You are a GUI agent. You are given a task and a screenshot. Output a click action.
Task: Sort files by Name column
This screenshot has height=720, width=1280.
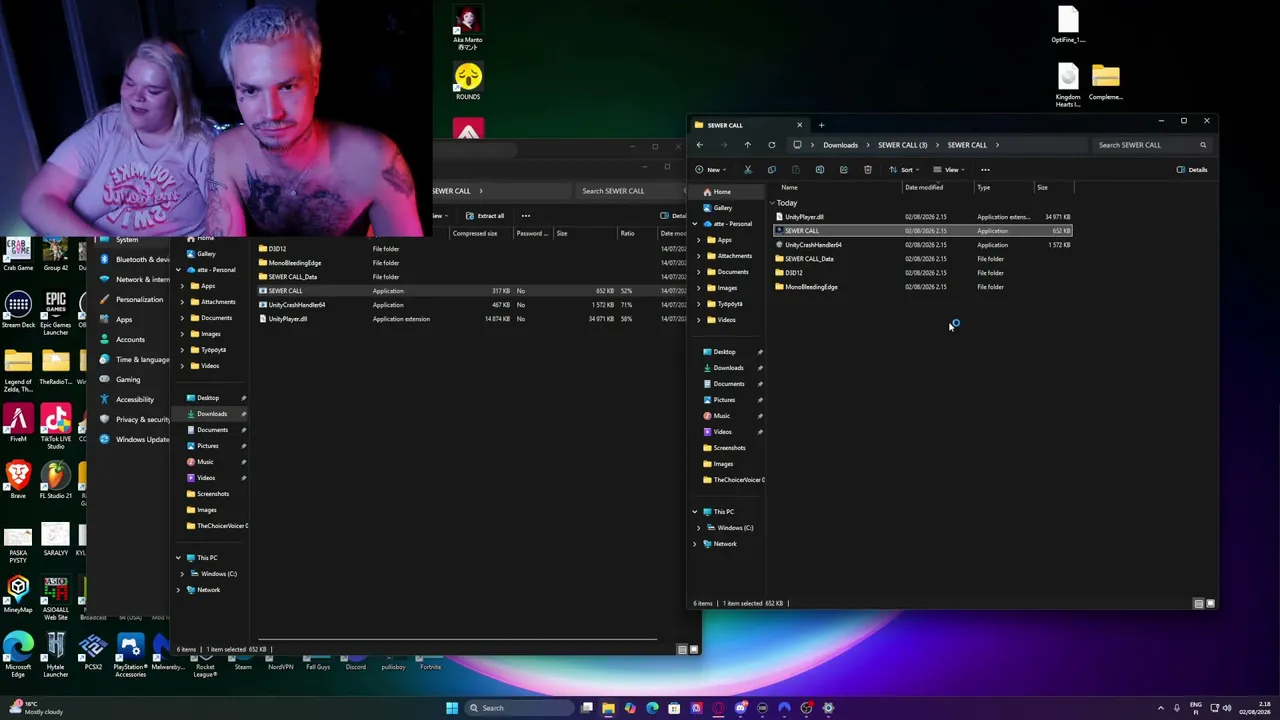click(x=789, y=188)
